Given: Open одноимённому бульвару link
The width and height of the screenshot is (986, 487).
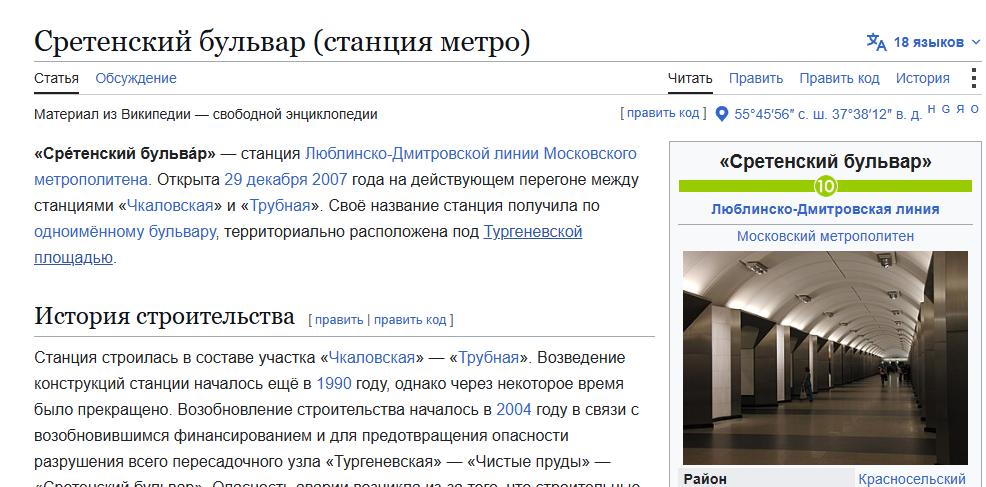Looking at the screenshot, I should click(x=125, y=232).
